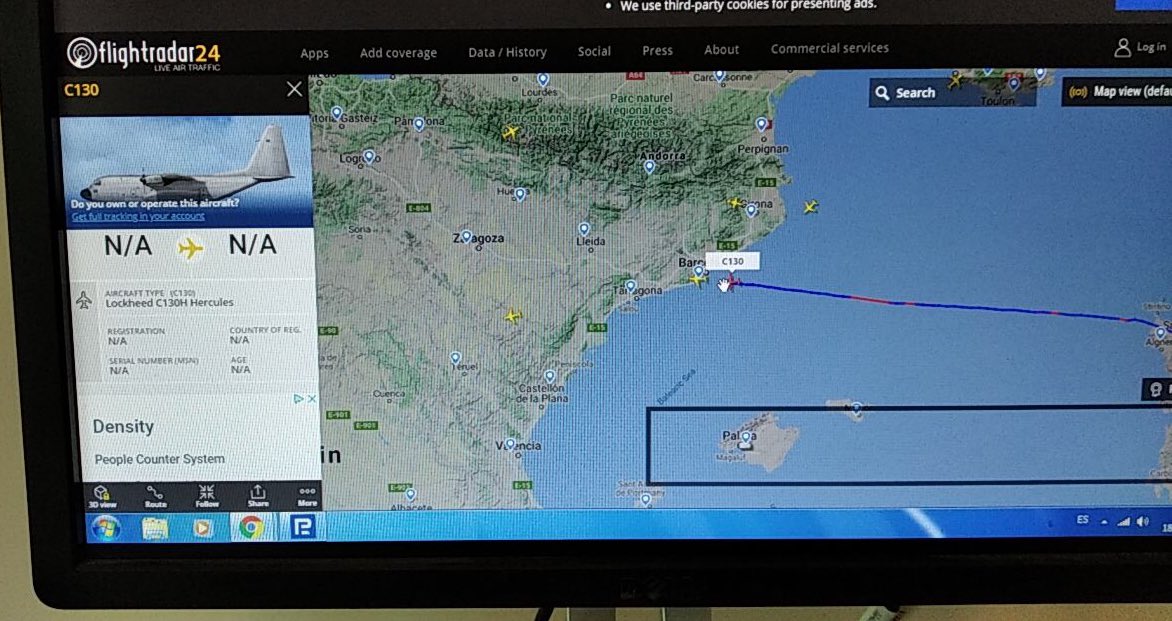
Task: Click the Valencia airport pin
Action: click(511, 445)
